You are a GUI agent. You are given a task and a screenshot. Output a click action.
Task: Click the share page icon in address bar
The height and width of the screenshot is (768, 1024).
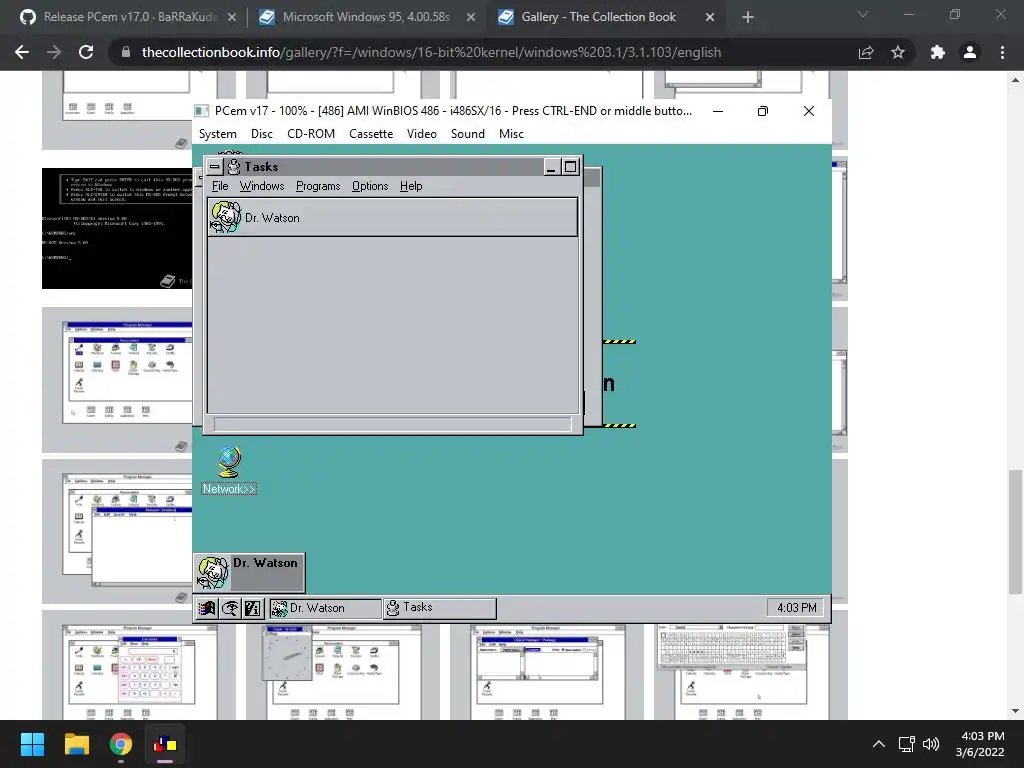866,52
